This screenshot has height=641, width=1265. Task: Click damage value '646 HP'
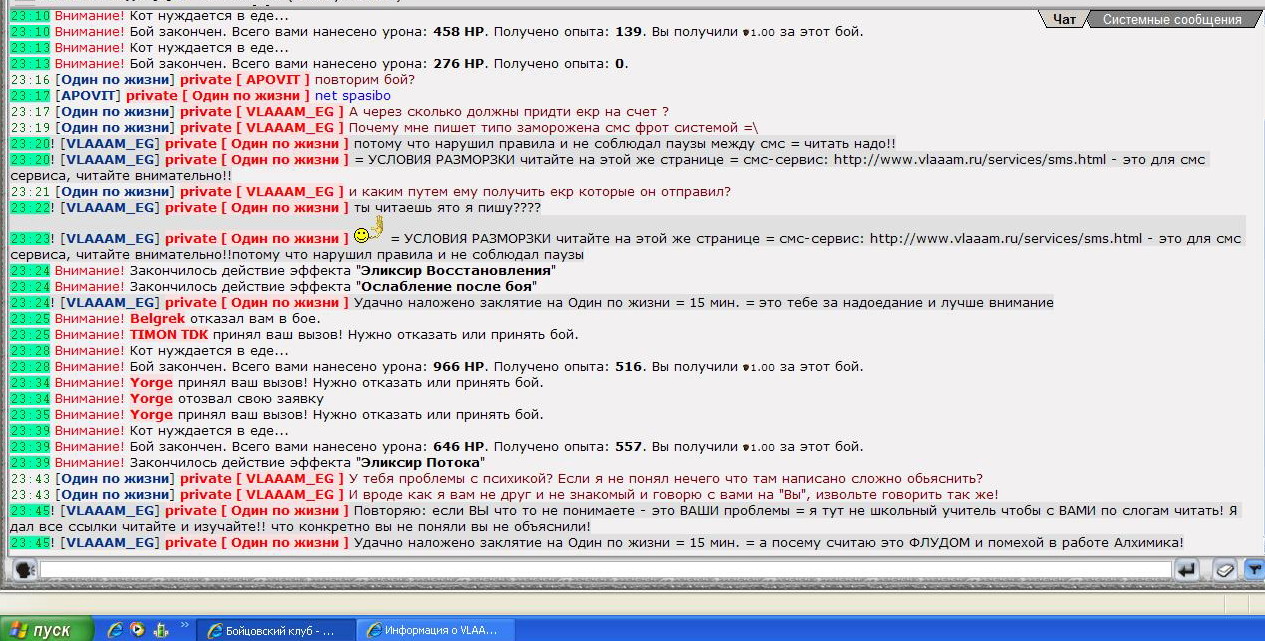tap(458, 447)
